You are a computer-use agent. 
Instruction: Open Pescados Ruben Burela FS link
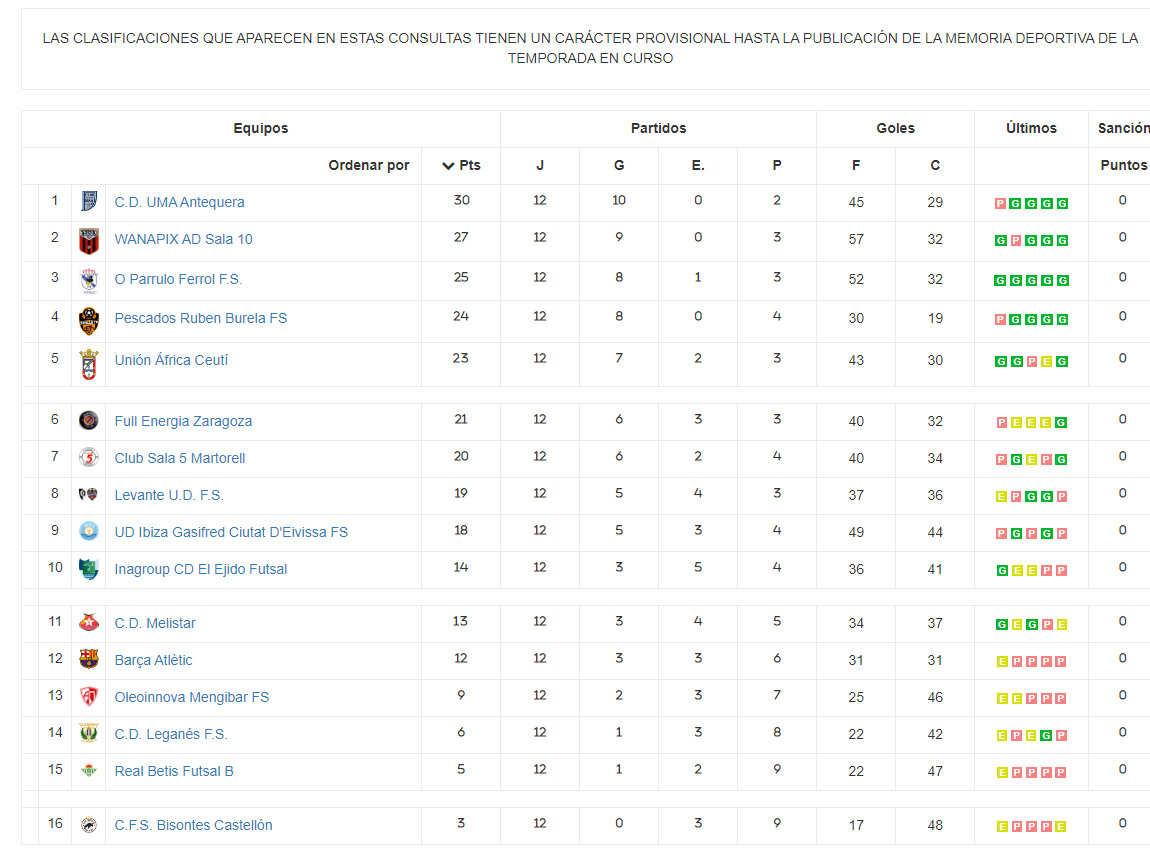(201, 318)
